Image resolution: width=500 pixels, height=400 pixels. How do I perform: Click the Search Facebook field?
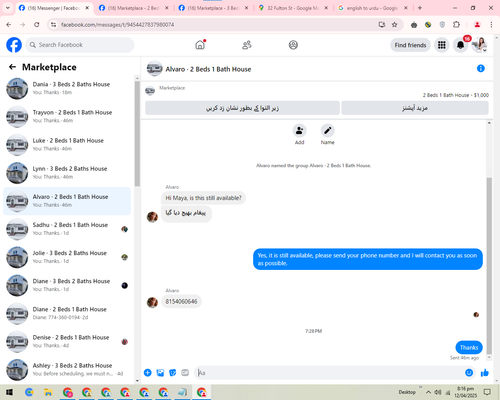click(80, 45)
